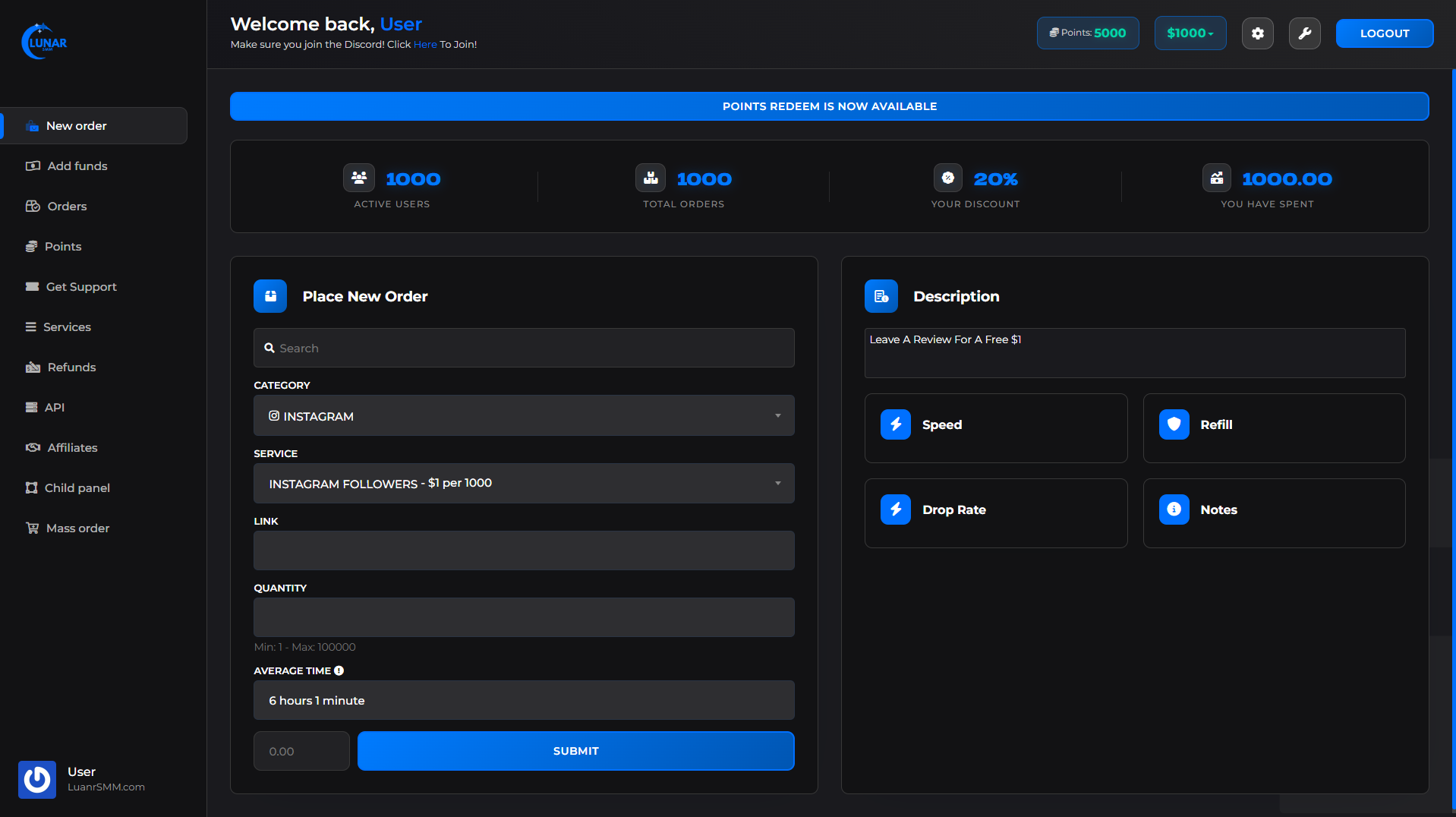Go to Affiliates in sidebar
This screenshot has width=1456, height=817.
tap(72, 448)
